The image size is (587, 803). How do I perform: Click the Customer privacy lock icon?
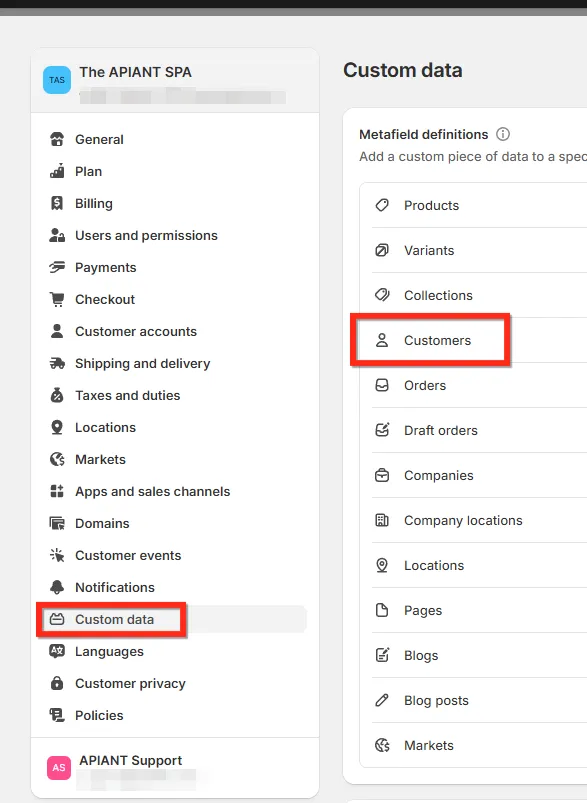click(x=57, y=683)
